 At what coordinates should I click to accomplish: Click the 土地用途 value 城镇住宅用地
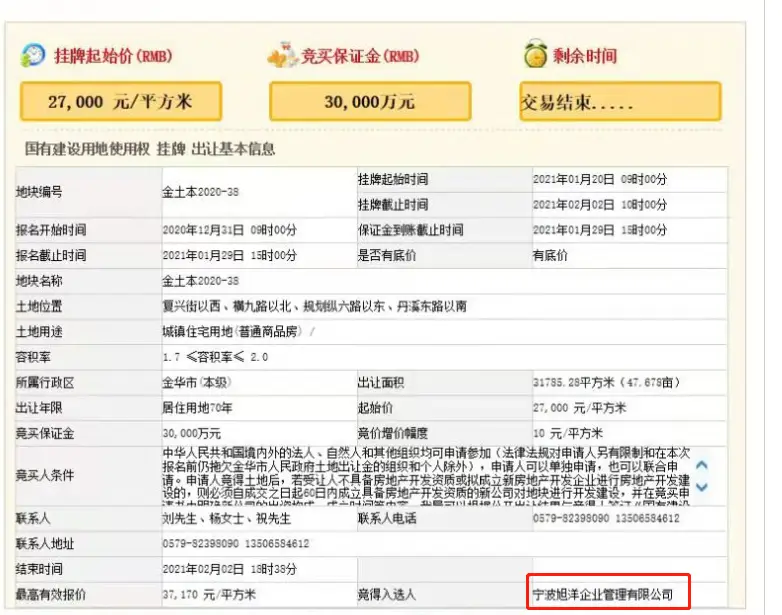238,332
